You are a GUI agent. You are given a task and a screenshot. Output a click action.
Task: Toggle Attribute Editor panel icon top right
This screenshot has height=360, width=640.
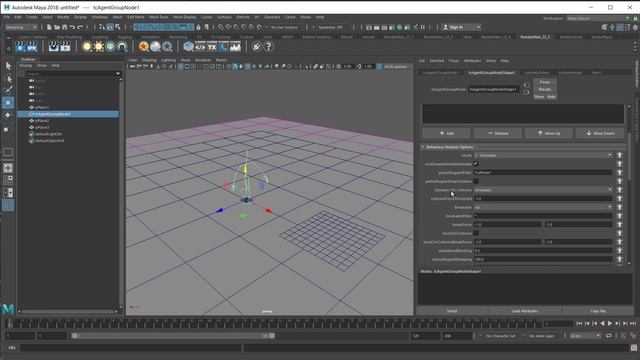[x=620, y=27]
